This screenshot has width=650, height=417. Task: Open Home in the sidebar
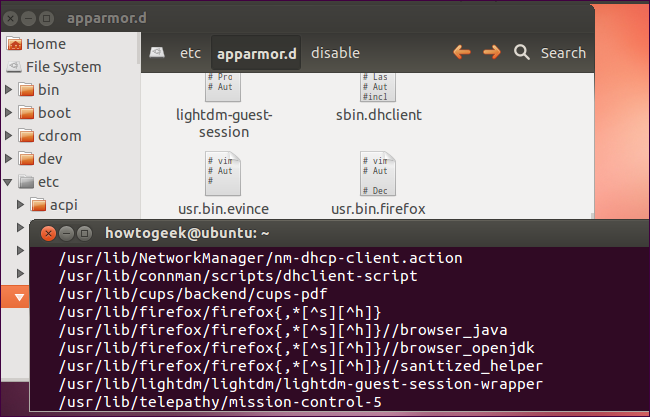pyautogui.click(x=45, y=44)
